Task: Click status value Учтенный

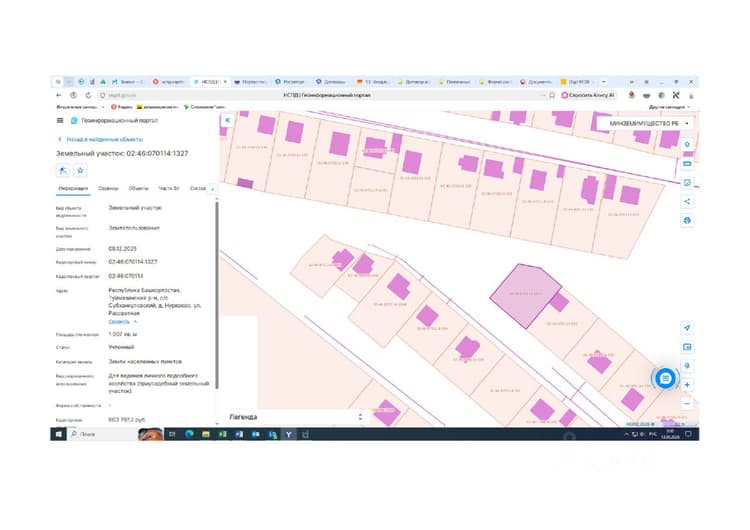Action: coord(121,347)
